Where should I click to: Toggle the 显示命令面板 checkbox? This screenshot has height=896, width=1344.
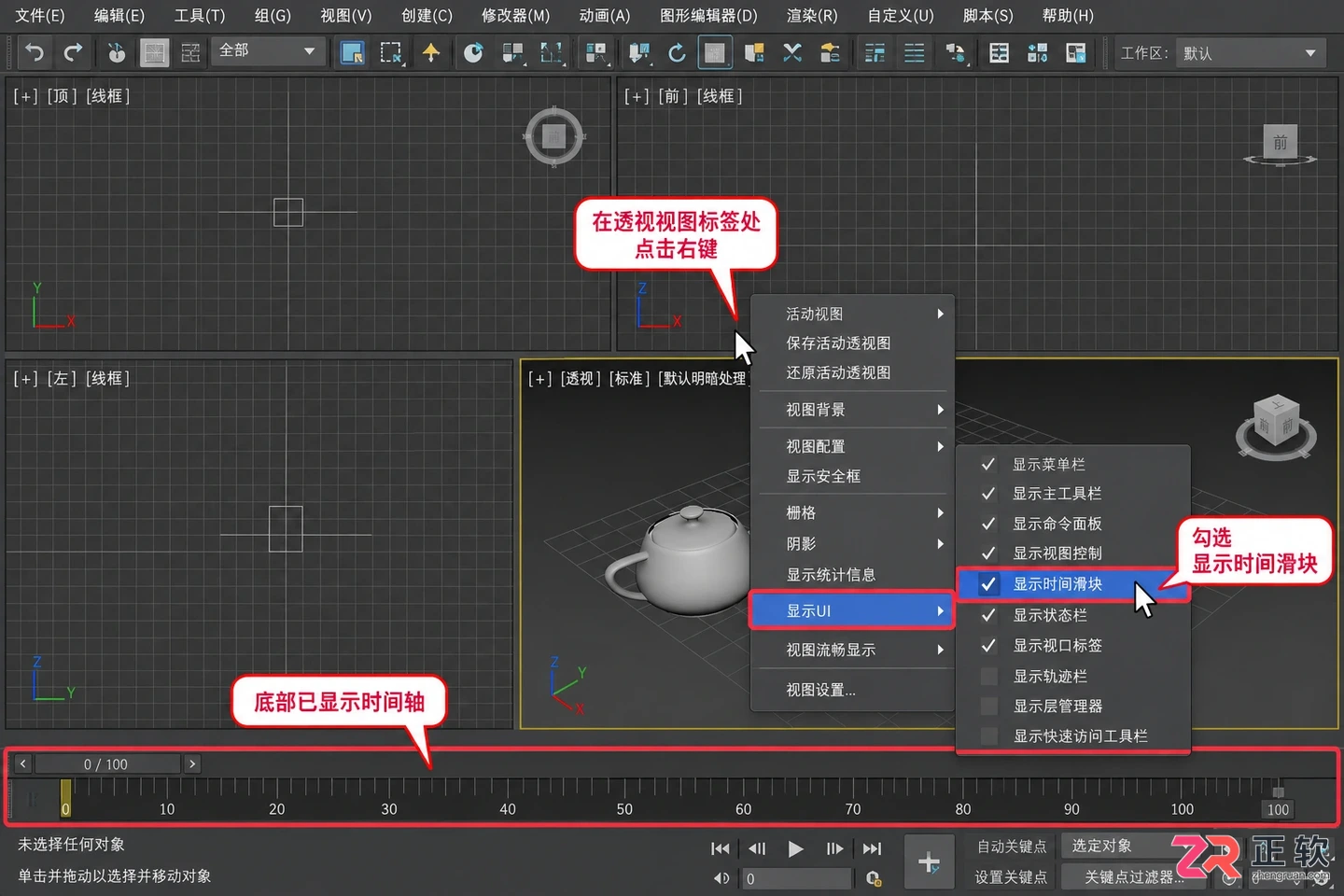tap(988, 524)
